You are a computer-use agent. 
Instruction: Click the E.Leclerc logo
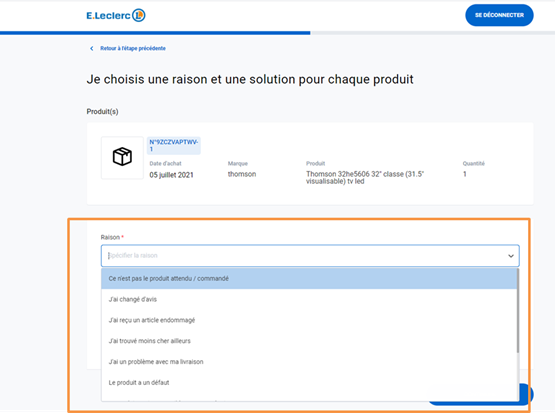click(x=116, y=15)
